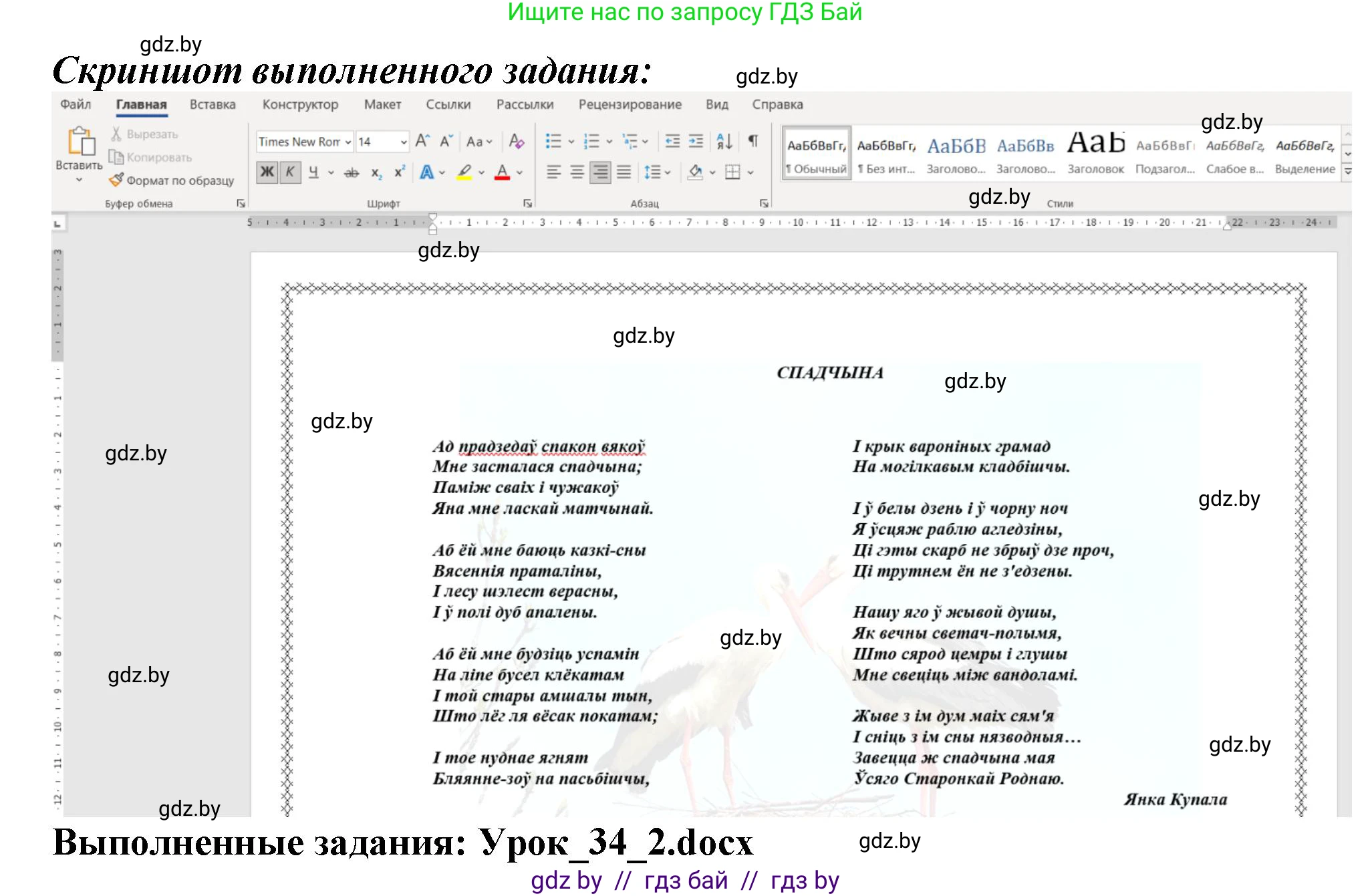Click the increase indent icon
The image size is (1372, 896).
click(696, 141)
